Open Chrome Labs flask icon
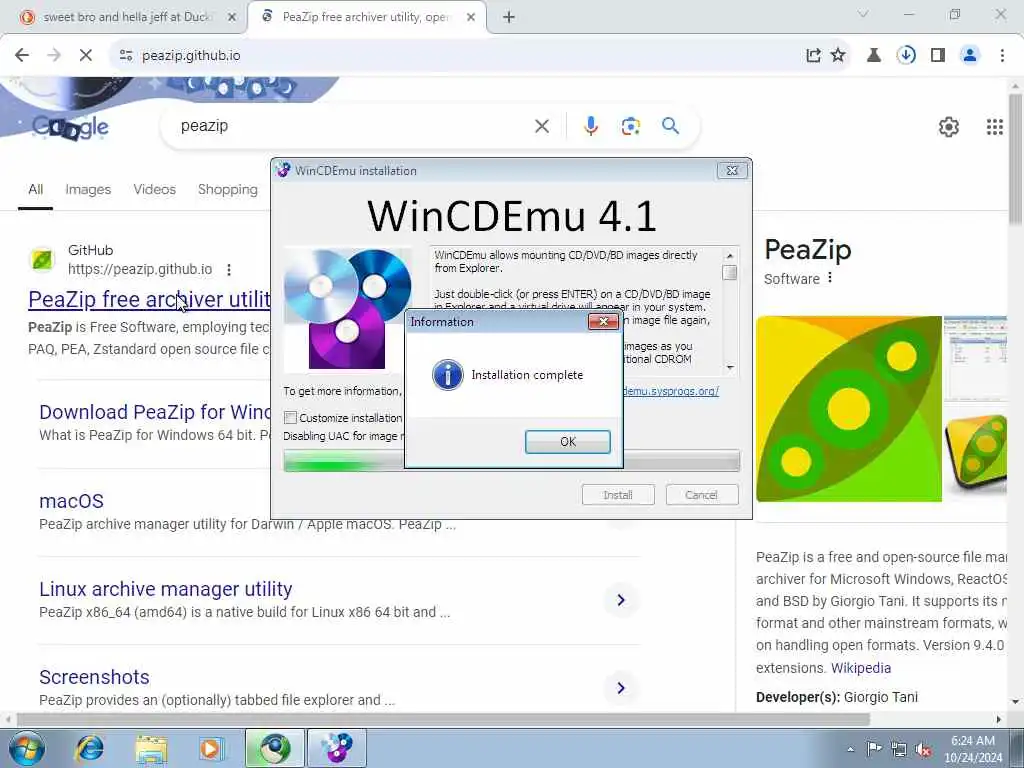 coord(873,56)
